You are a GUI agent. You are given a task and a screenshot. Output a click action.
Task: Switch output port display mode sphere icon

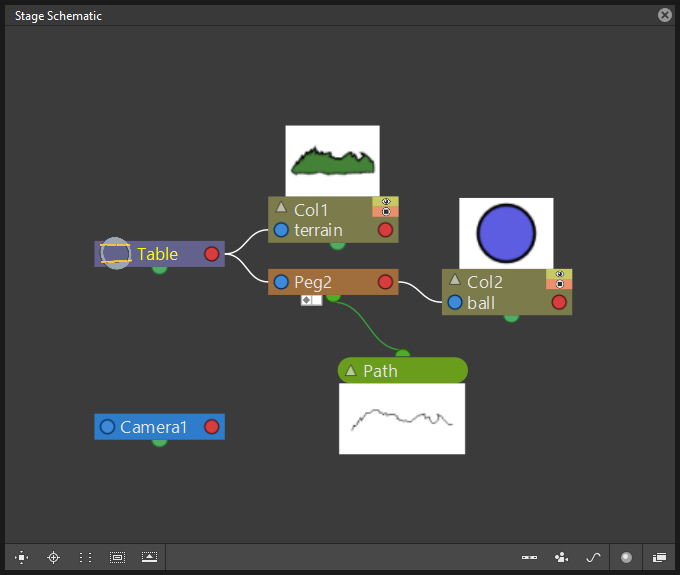tap(626, 557)
